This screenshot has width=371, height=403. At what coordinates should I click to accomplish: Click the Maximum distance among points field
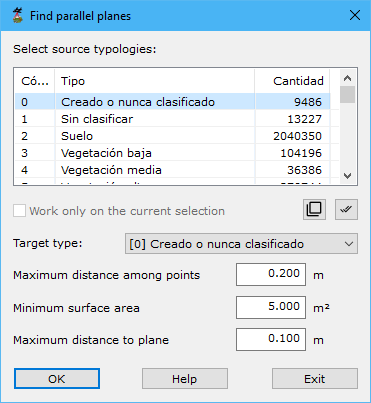click(271, 274)
